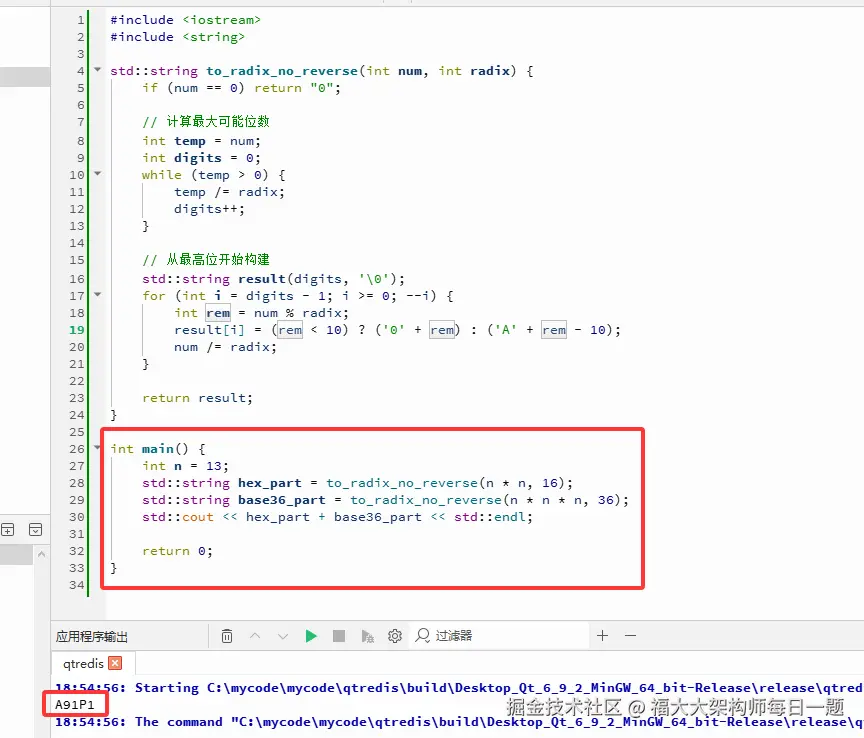Click '#include <string>' on line 2
Viewport: 864px width, 738px height.
point(177,37)
